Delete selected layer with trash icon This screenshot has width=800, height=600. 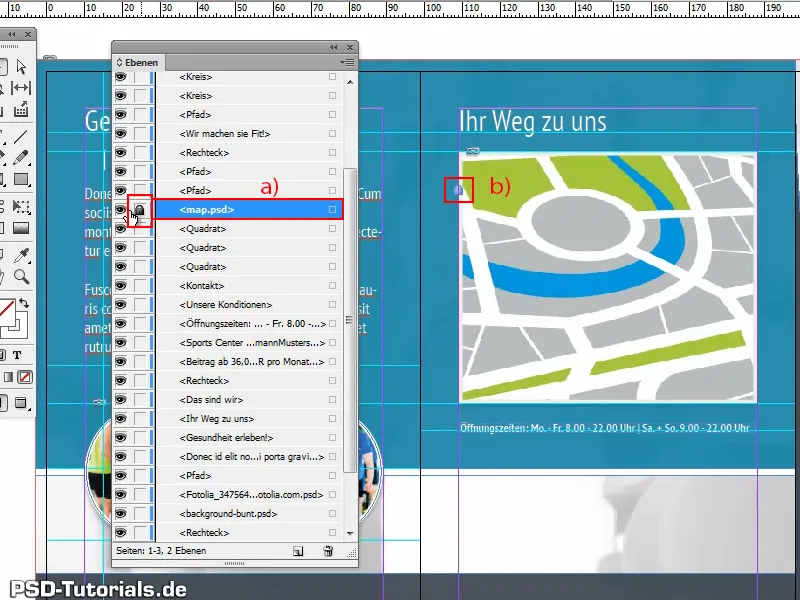pos(328,551)
